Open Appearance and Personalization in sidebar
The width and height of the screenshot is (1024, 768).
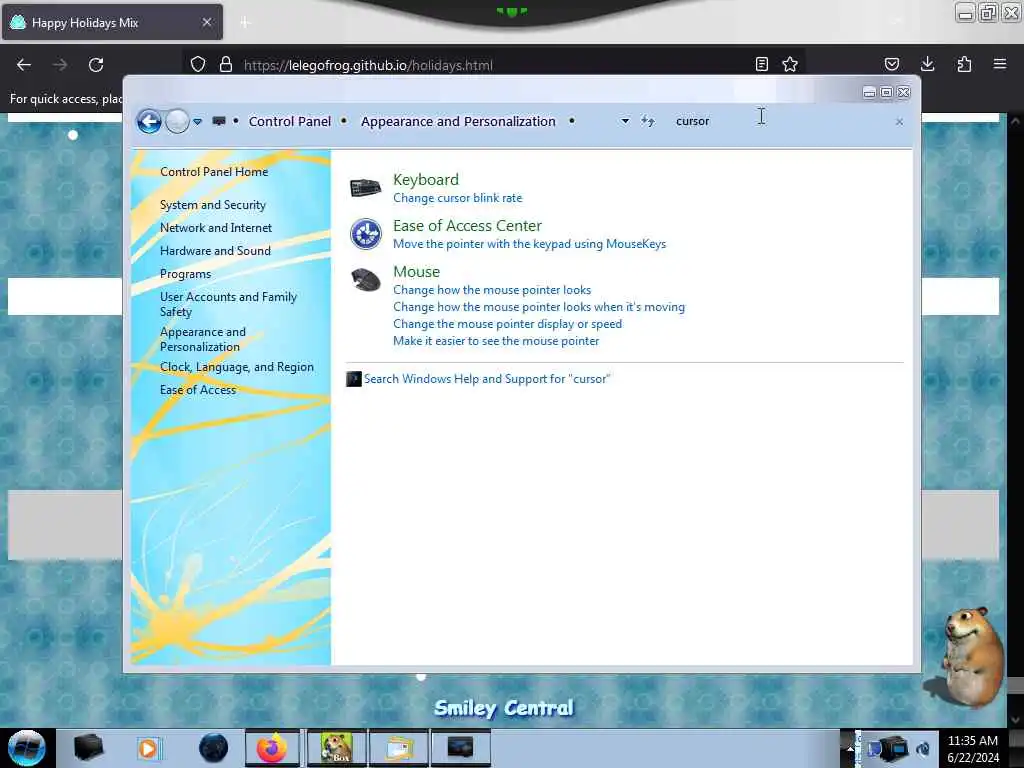202,340
